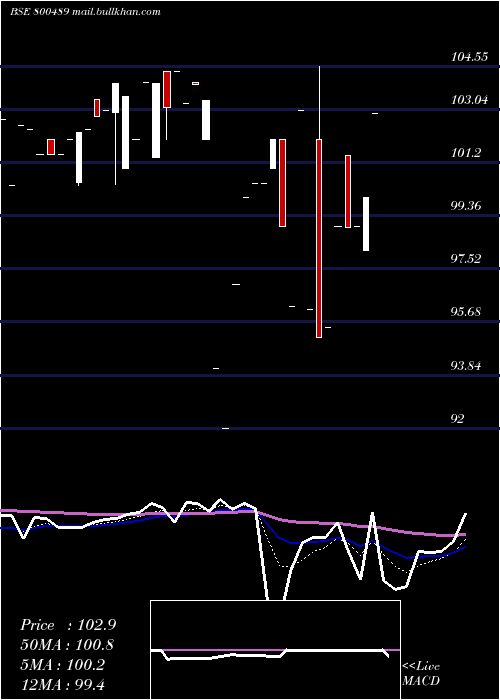
Task: Select the 97.52 price level label
Action: pos(466,258)
